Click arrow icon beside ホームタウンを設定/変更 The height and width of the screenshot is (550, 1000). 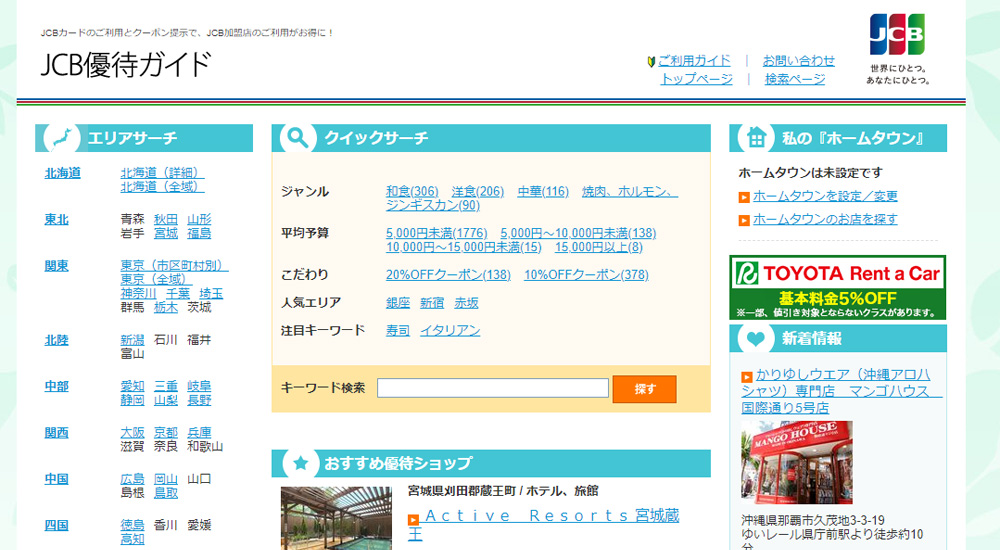tap(744, 197)
